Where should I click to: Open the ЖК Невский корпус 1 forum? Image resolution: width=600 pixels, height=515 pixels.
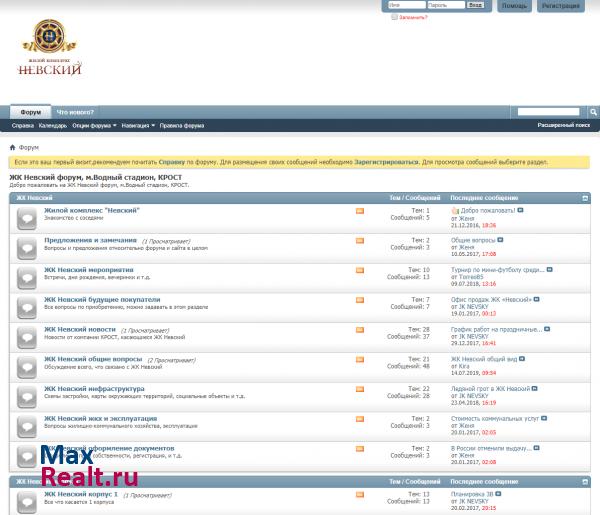pyautogui.click(x=81, y=494)
